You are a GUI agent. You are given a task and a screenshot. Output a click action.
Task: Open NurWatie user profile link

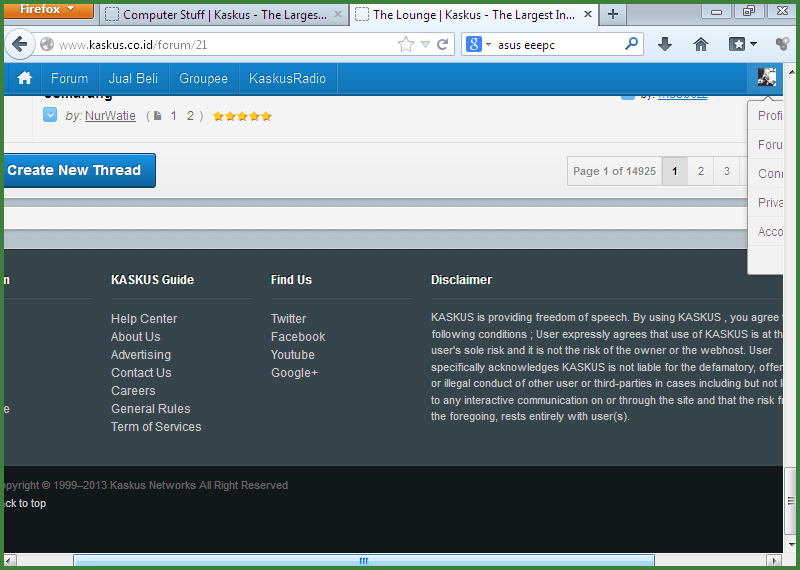110,116
